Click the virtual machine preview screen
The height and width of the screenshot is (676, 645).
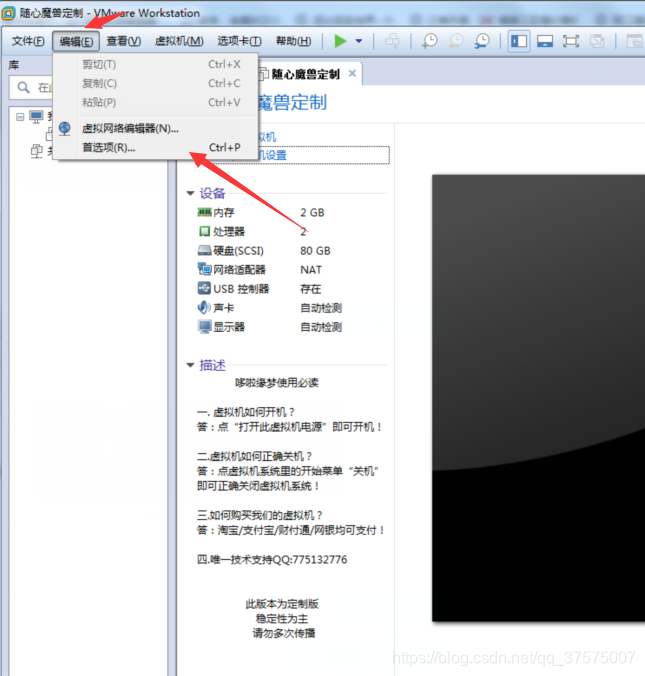[539, 398]
